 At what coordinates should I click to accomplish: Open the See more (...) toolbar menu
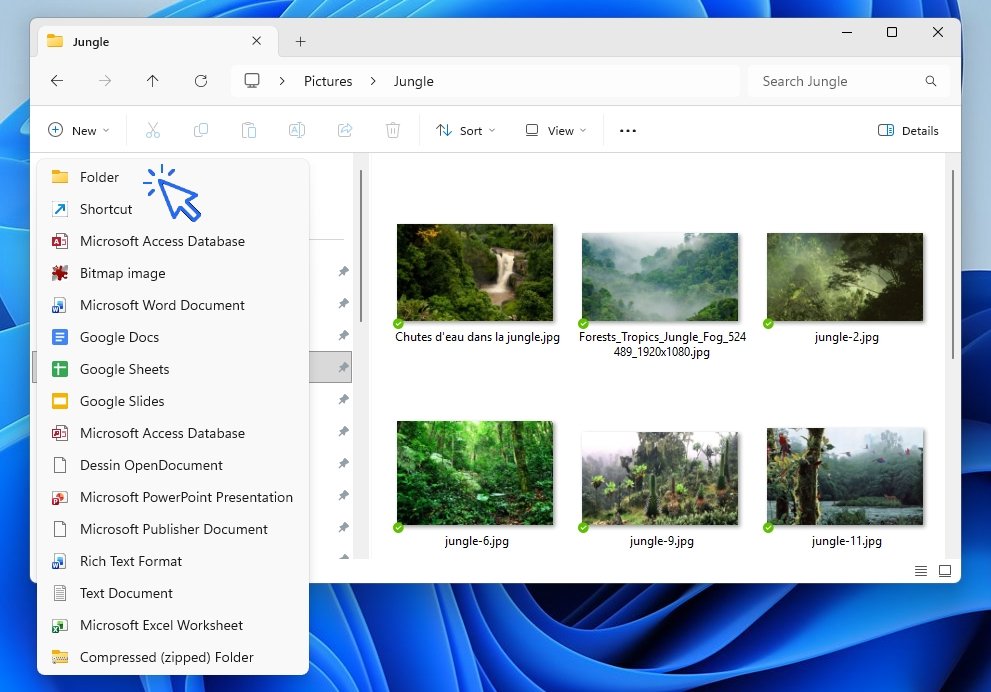(x=628, y=130)
